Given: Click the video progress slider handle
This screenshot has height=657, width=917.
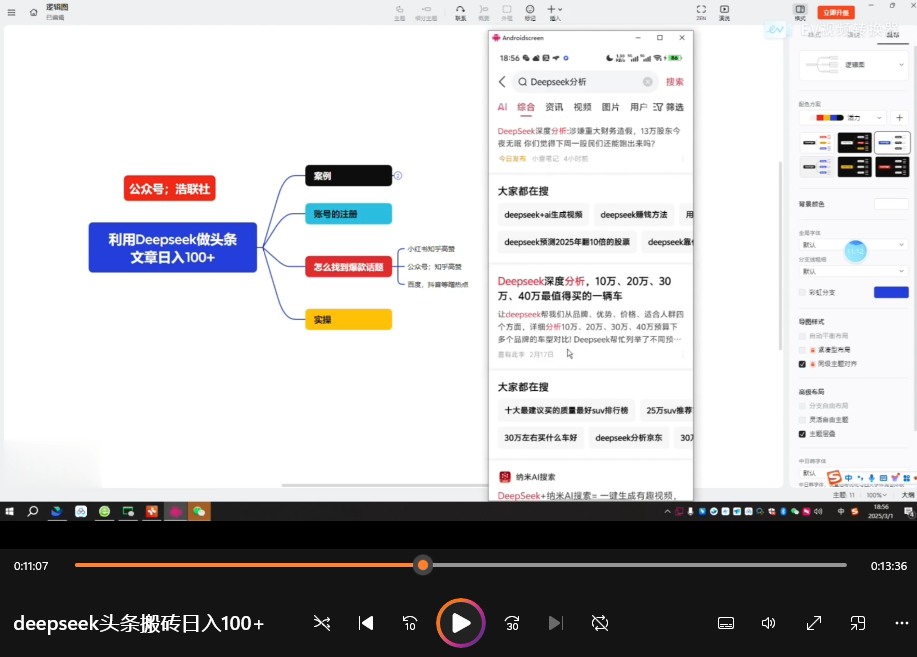Looking at the screenshot, I should [x=423, y=565].
